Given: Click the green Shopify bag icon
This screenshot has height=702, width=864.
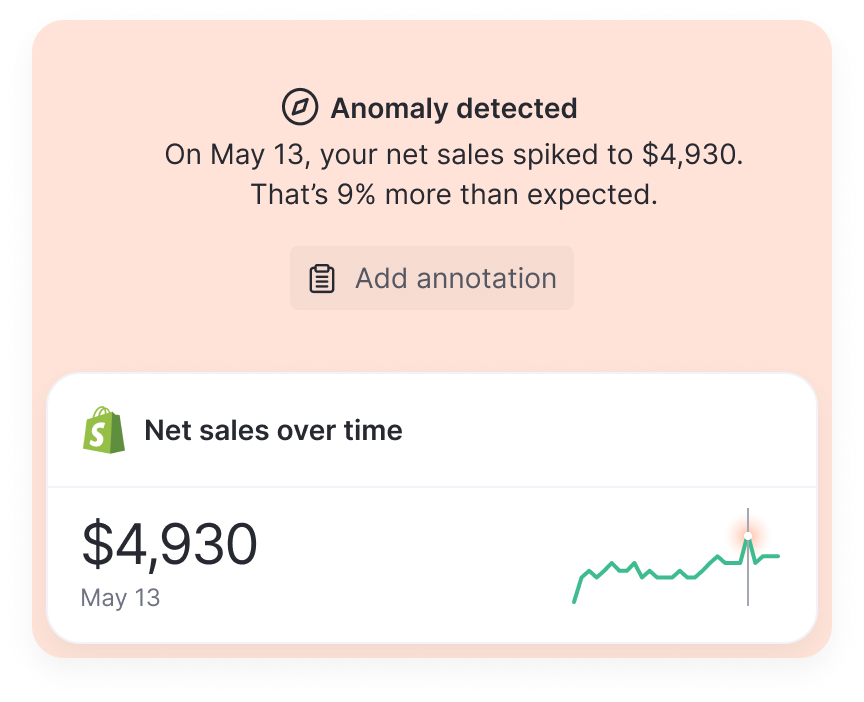Looking at the screenshot, I should (104, 430).
